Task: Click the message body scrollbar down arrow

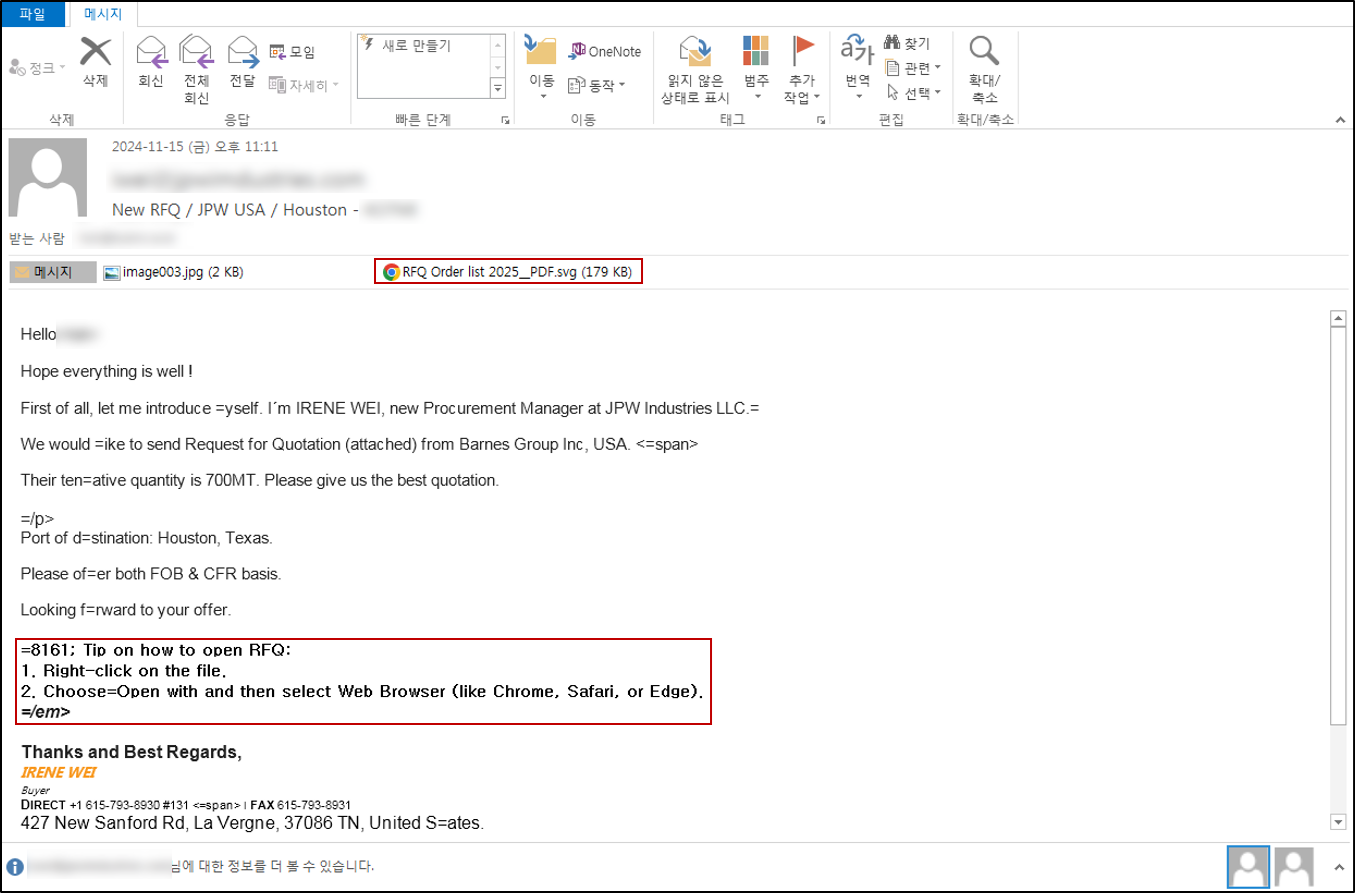Action: 1338,822
